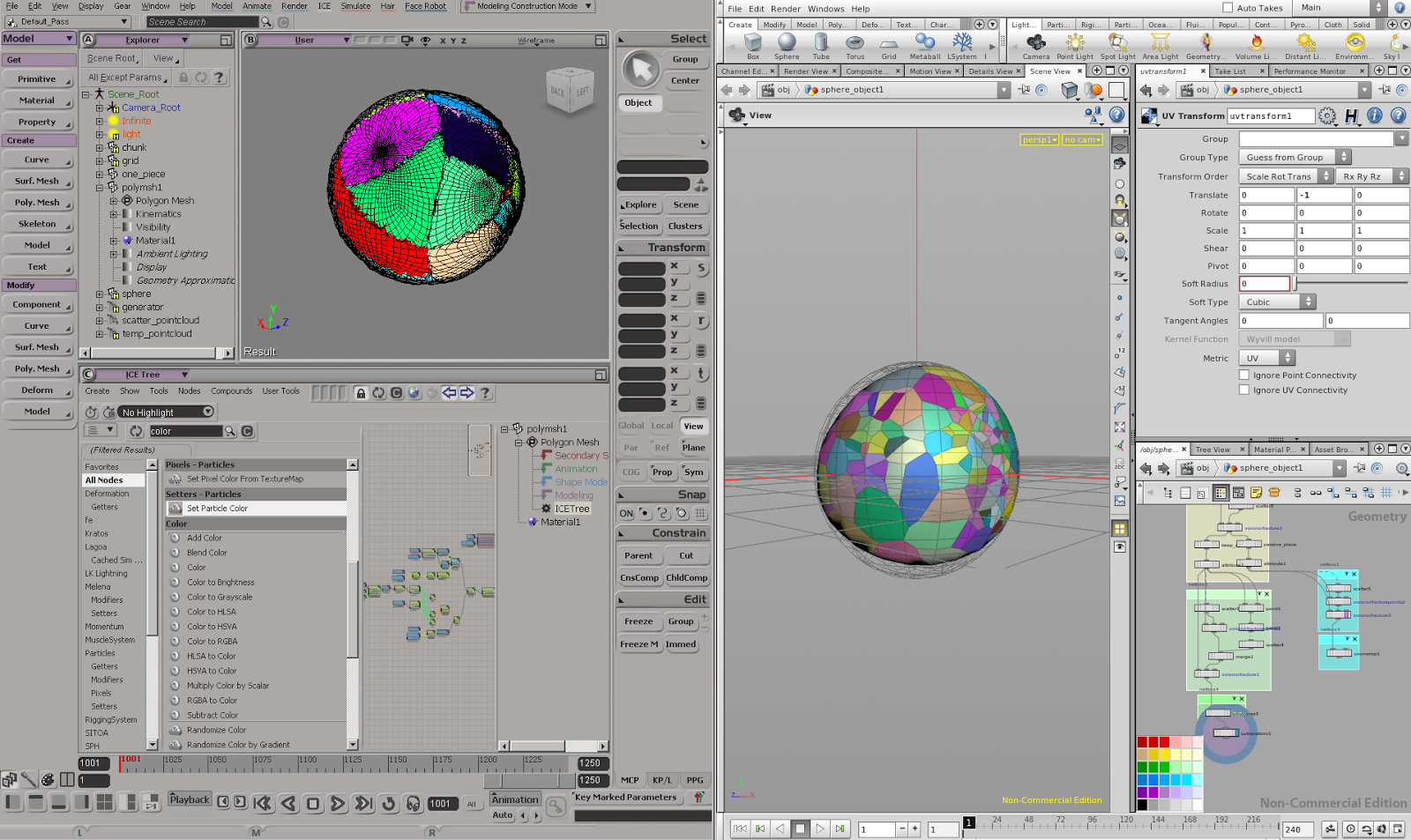Choose the LSystem shelf tool
Viewport: 1411px width, 840px height.
pos(962,46)
